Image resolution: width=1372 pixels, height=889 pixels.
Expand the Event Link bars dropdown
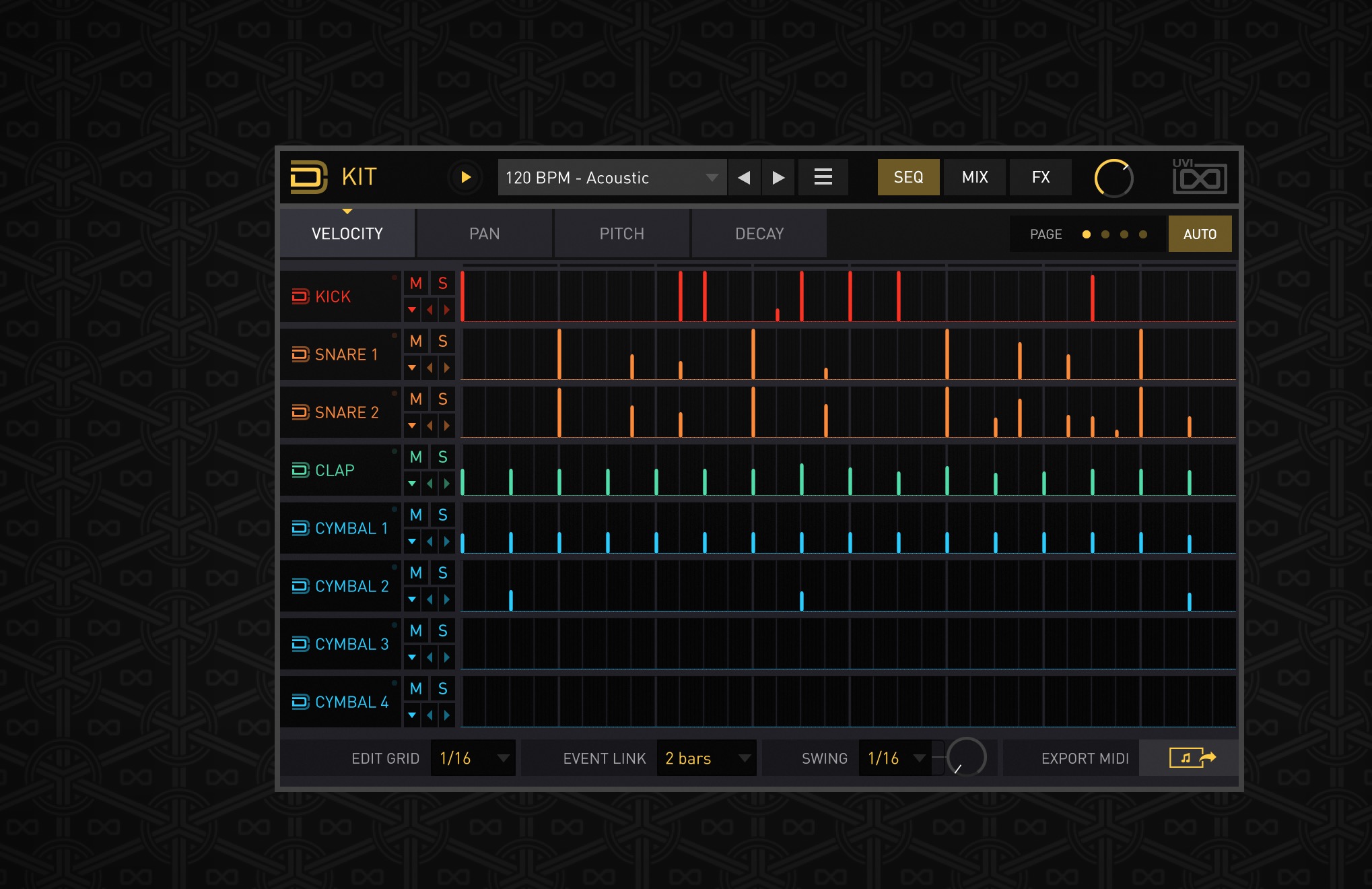754,758
